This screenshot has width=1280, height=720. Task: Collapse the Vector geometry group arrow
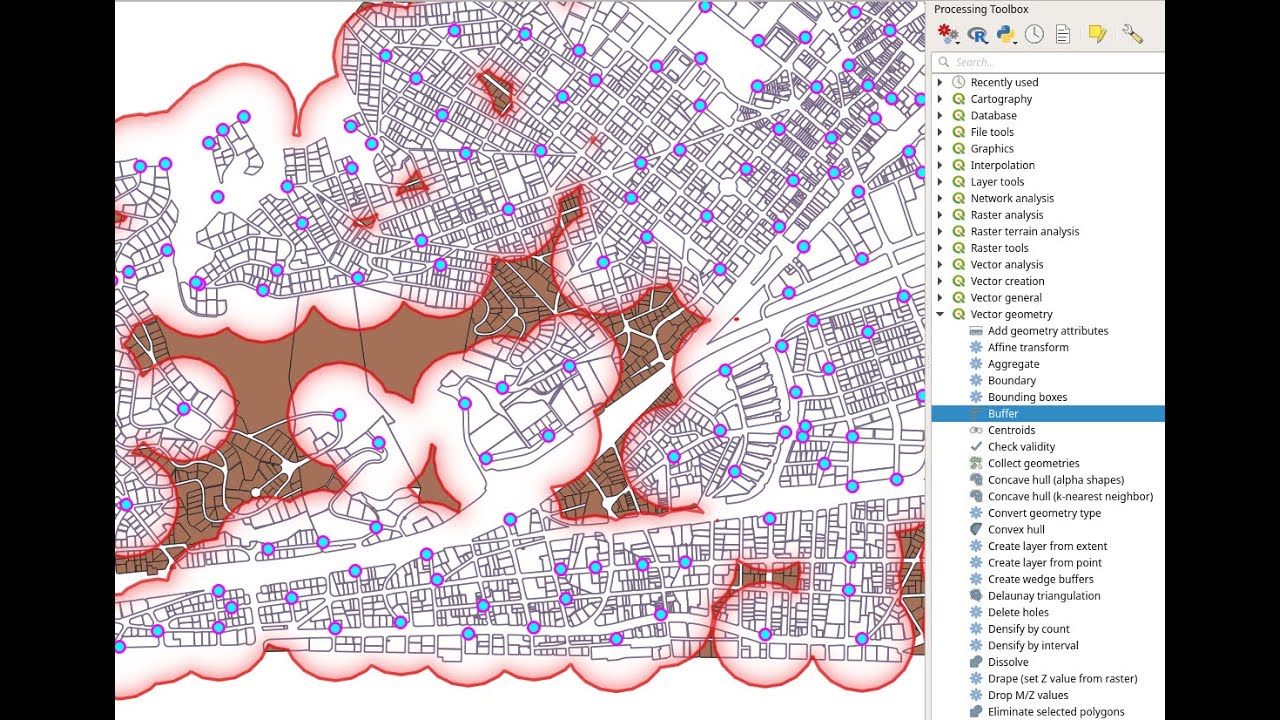(940, 314)
